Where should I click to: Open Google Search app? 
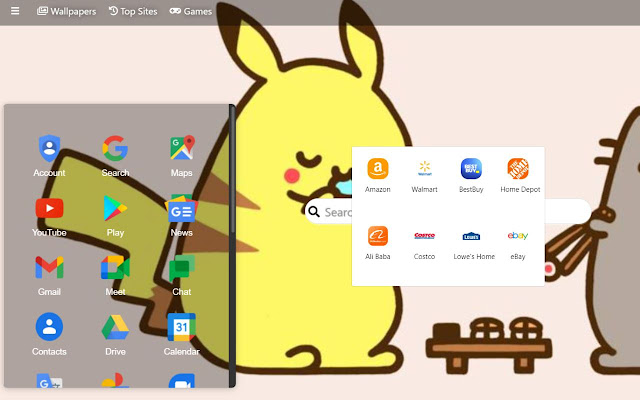point(115,156)
